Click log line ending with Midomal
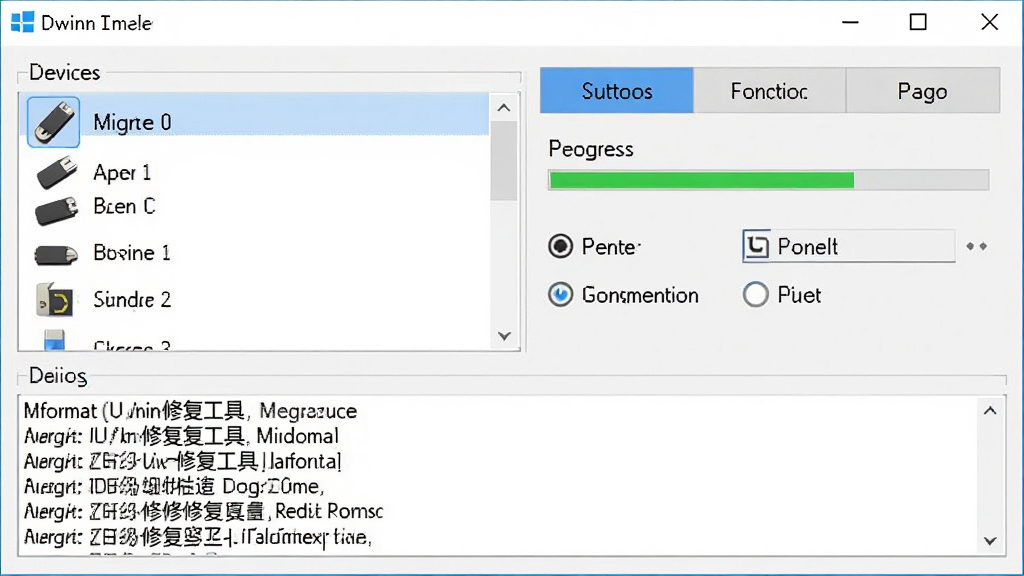The height and width of the screenshot is (576, 1024). click(x=181, y=436)
